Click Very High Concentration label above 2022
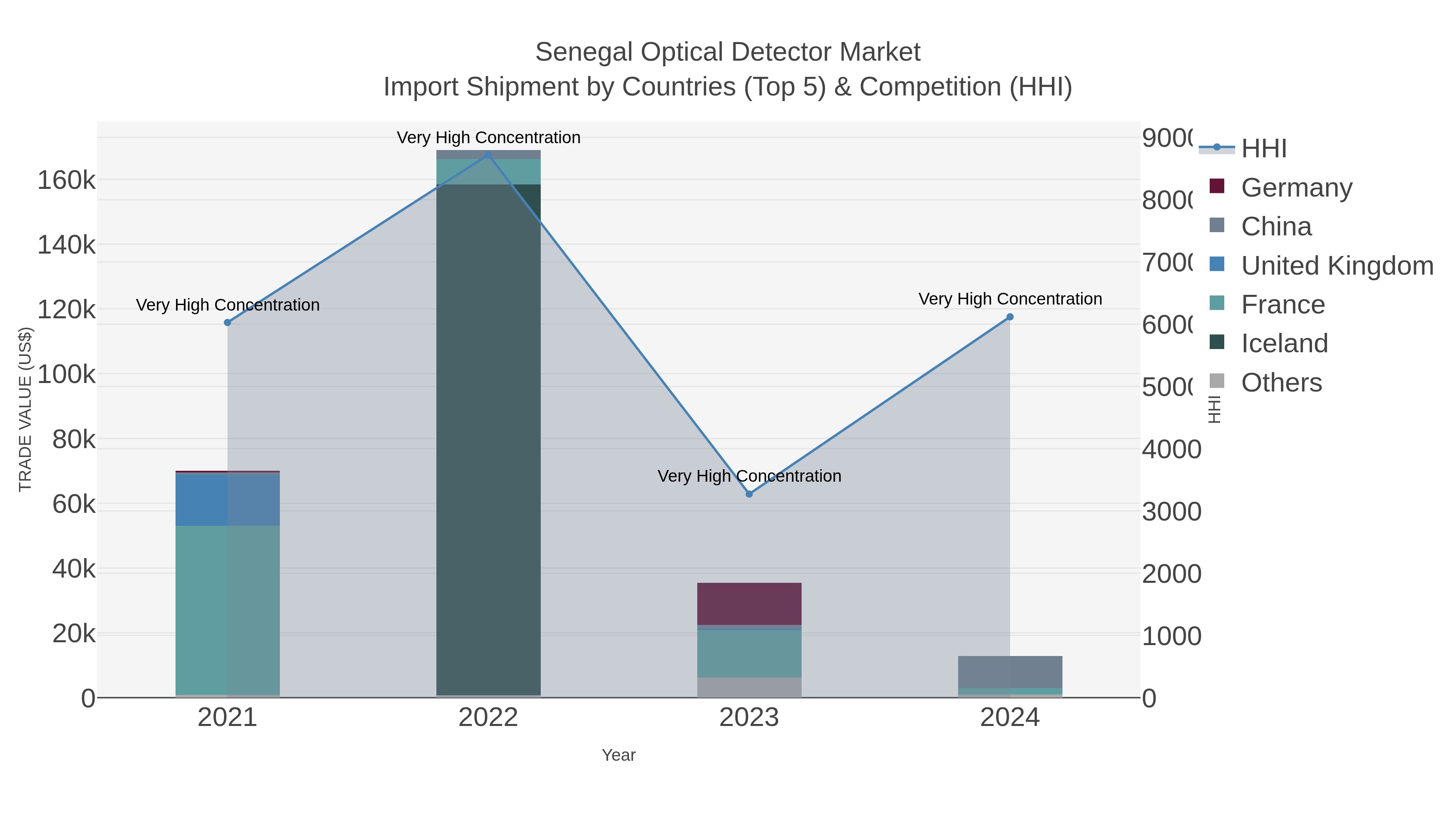This screenshot has width=1456, height=819. click(488, 138)
